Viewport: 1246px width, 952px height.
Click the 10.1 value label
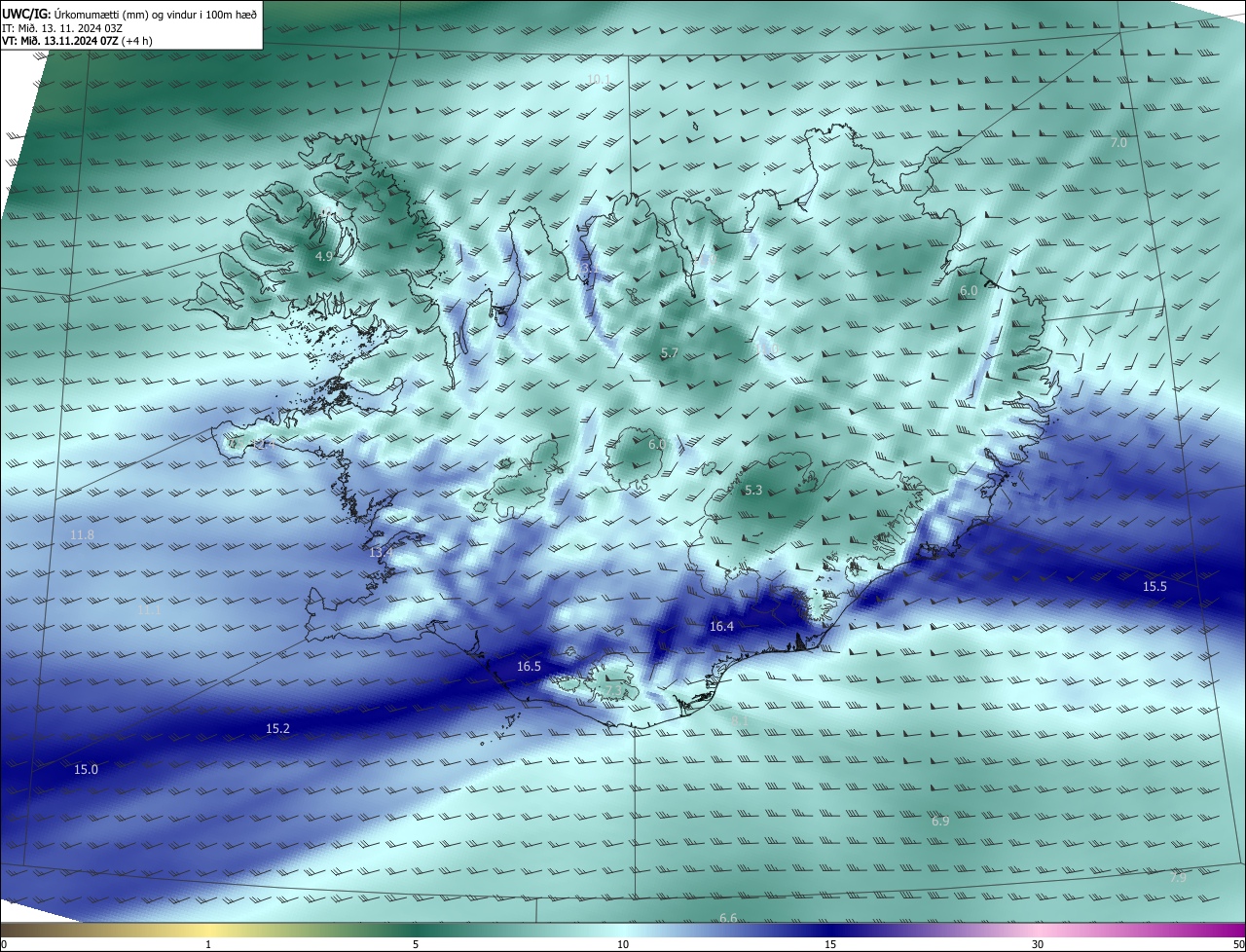click(599, 79)
